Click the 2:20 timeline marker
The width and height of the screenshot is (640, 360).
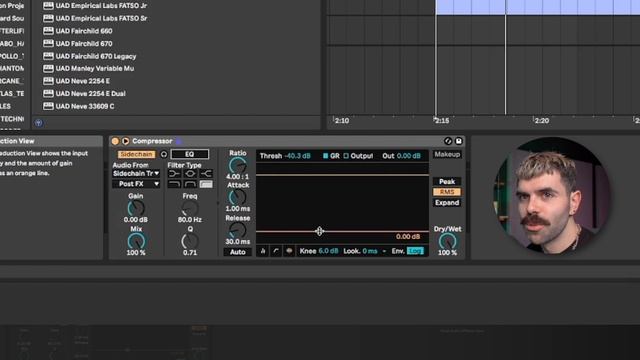[542, 121]
